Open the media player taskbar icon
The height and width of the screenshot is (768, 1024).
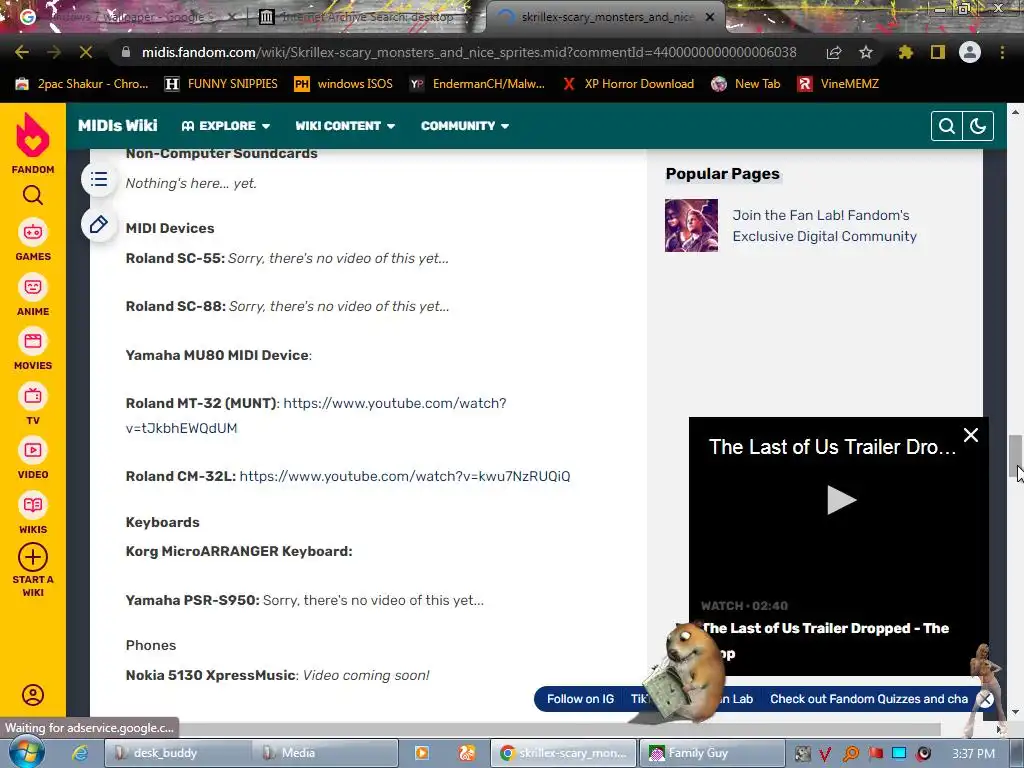click(x=422, y=753)
